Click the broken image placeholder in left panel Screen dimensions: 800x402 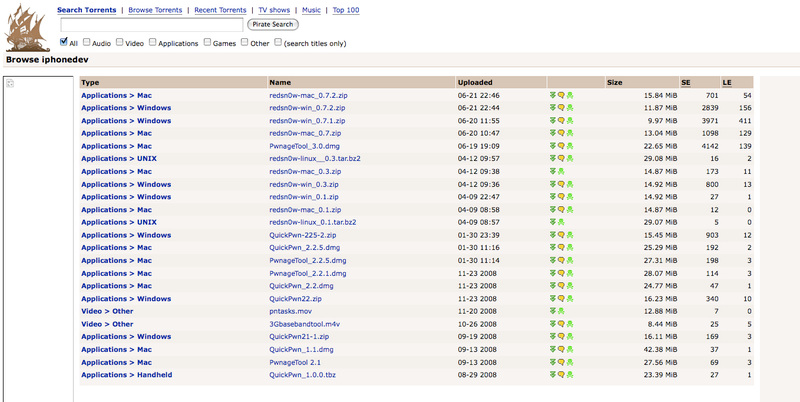coord(10,83)
